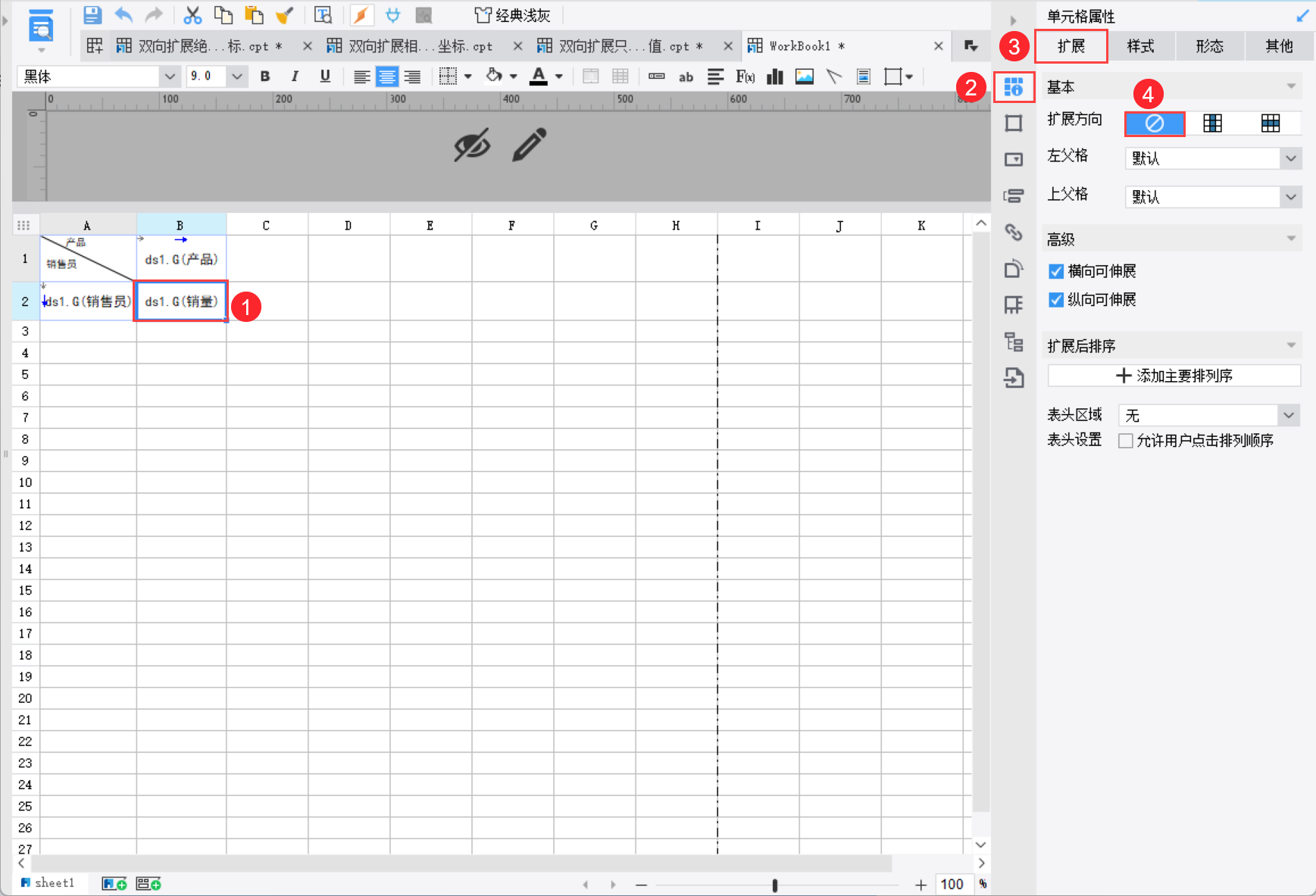Click the 经典浅灰 theme button
This screenshot has height=896, width=1316.
(x=512, y=15)
